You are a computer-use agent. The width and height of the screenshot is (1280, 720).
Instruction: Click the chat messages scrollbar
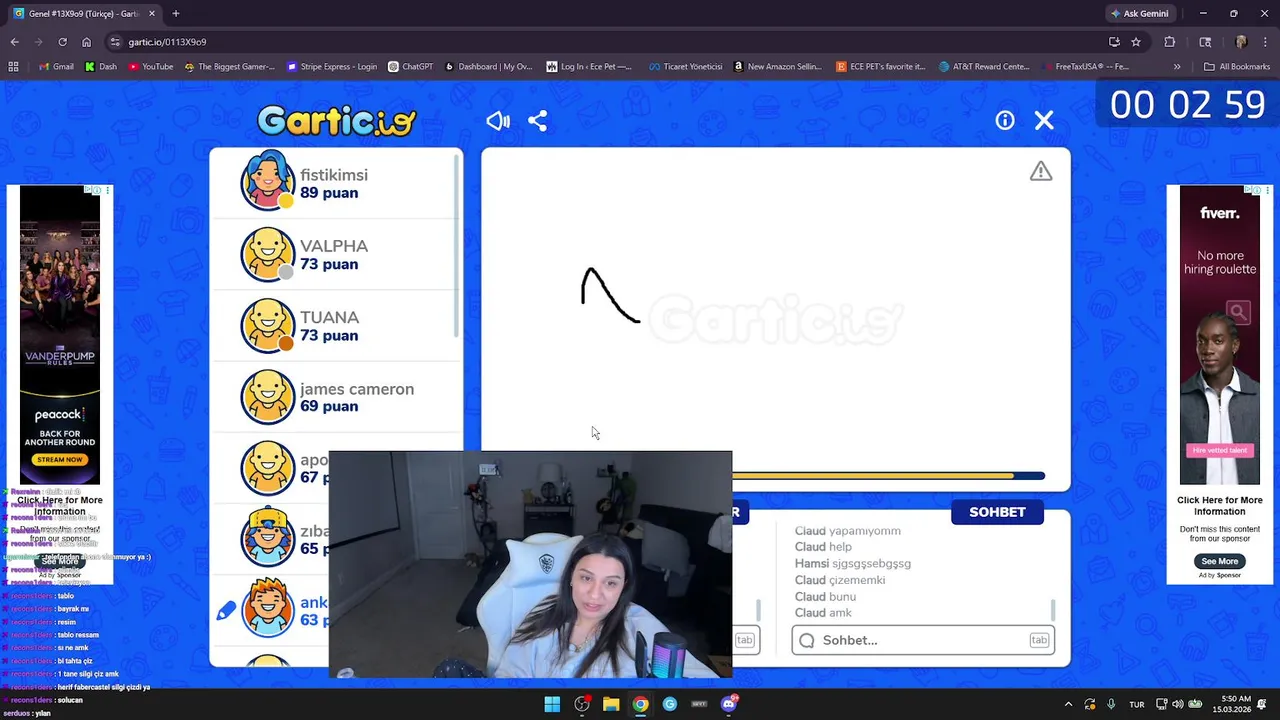1053,609
